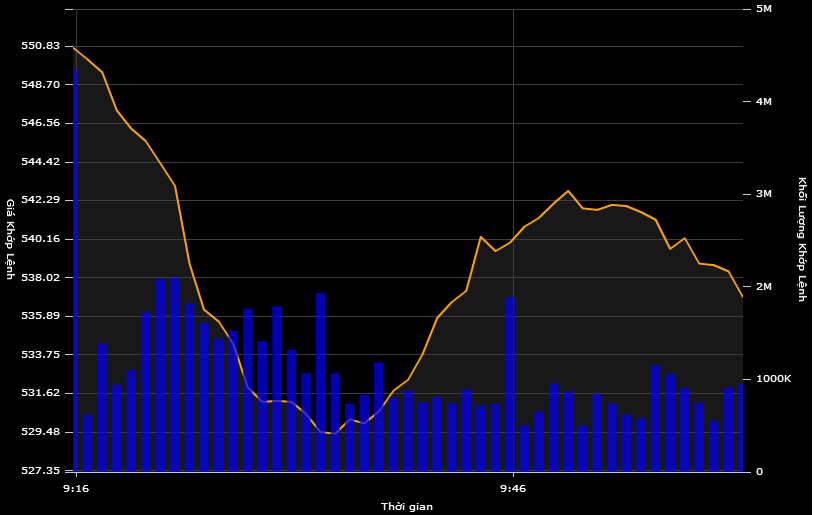Click the last volume bar at right edge
This screenshot has width=814, height=515.
(741, 428)
